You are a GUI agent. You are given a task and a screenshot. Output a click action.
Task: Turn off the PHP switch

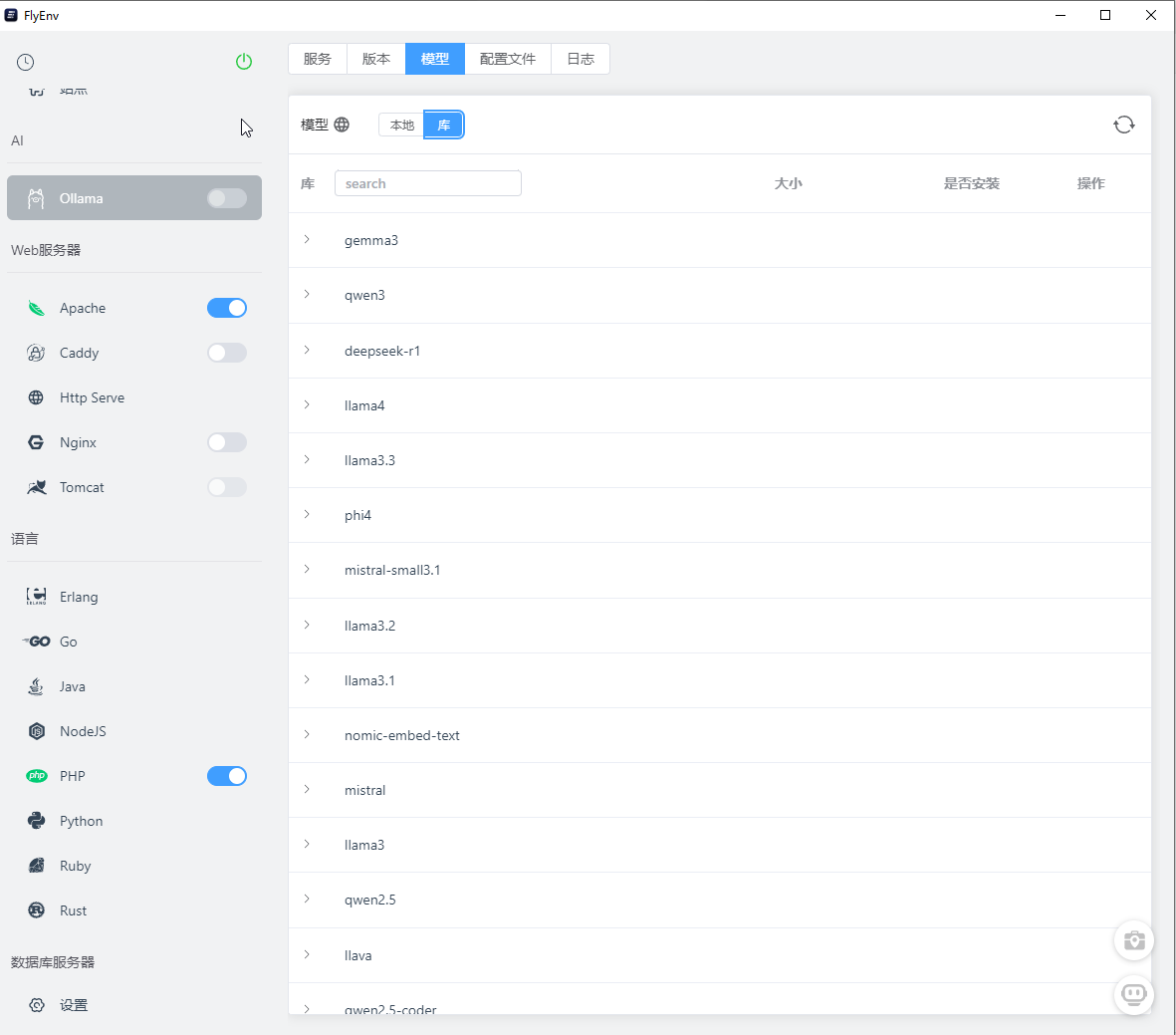(226, 776)
